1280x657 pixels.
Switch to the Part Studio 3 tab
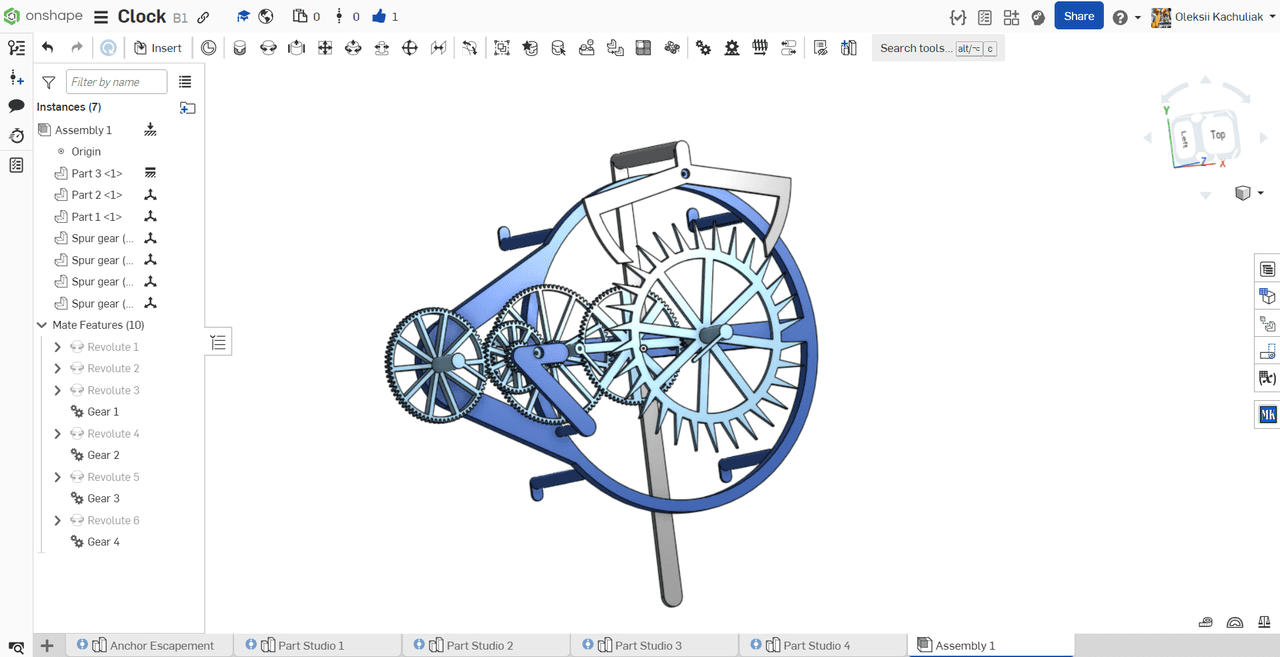click(x=638, y=646)
